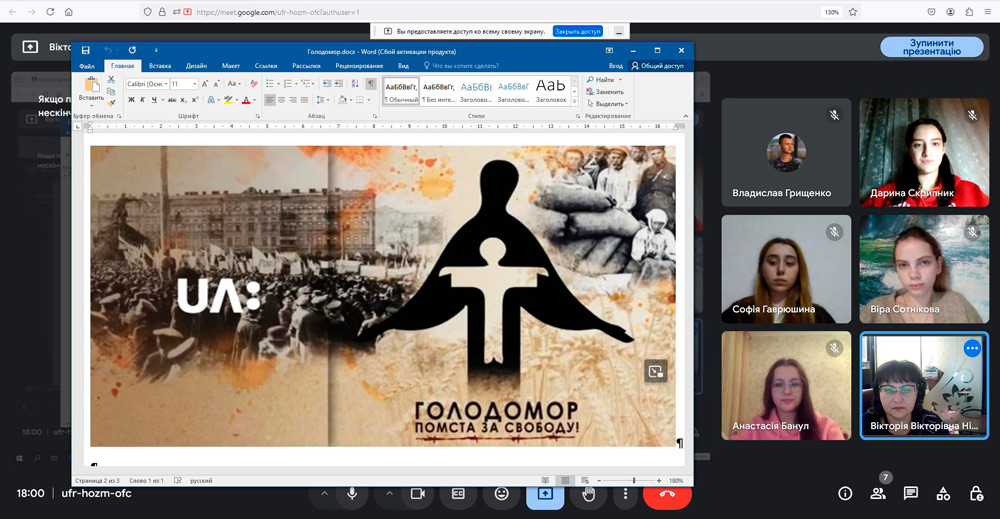Click the Зупинити презентацію button
Screen dimensions: 1000x519
931,47
